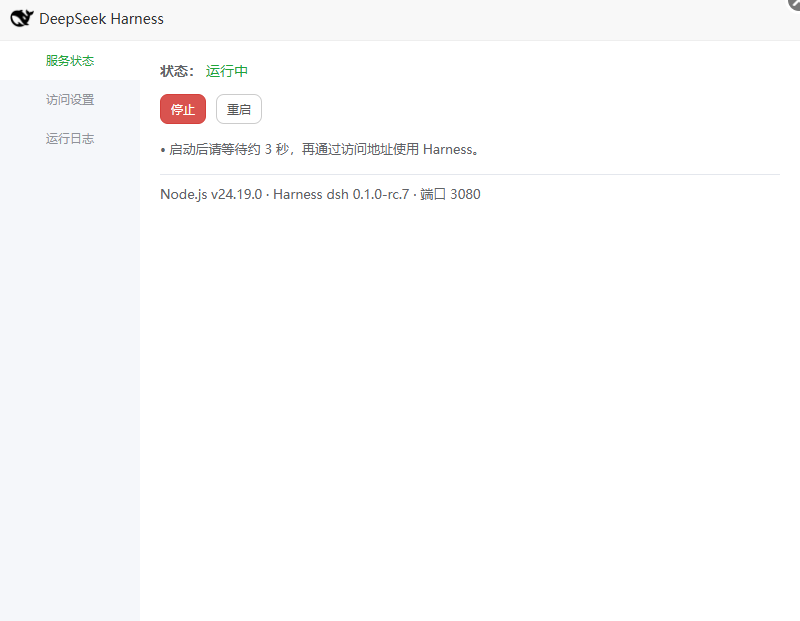Click the 运行中 status text
Image resolution: width=800 pixels, height=621 pixels.
227,71
